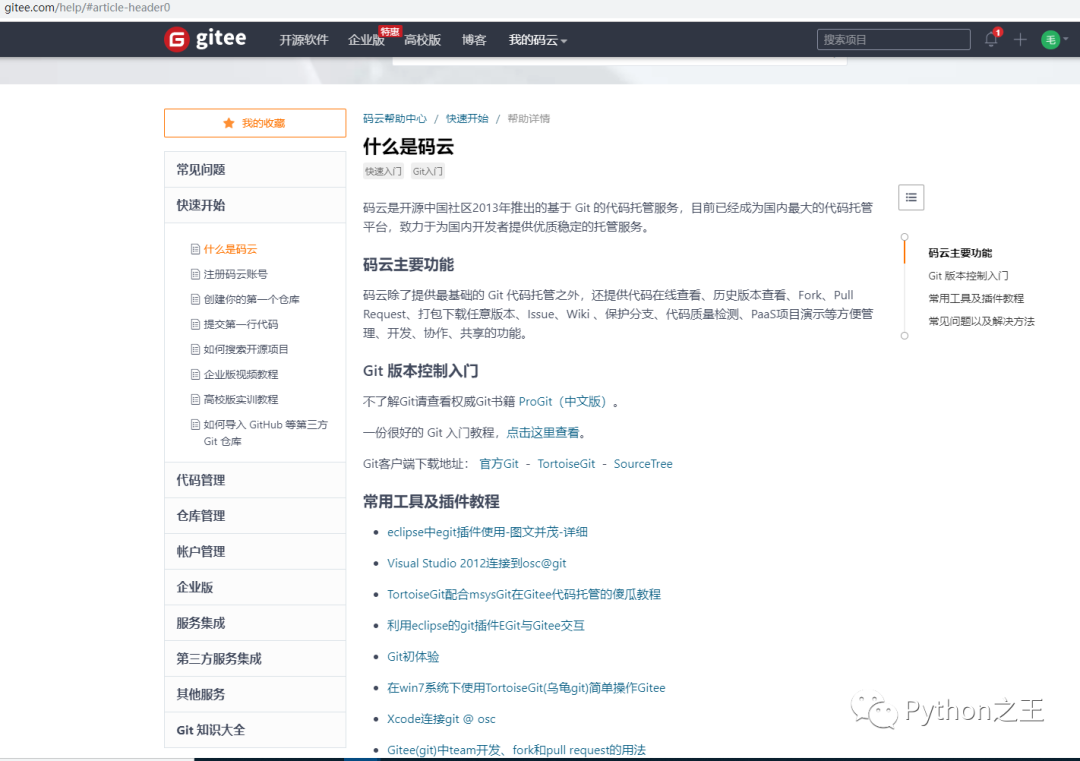Click document icon beside 高校版实训教程
Viewport: 1080px width, 761px height.
pos(195,399)
